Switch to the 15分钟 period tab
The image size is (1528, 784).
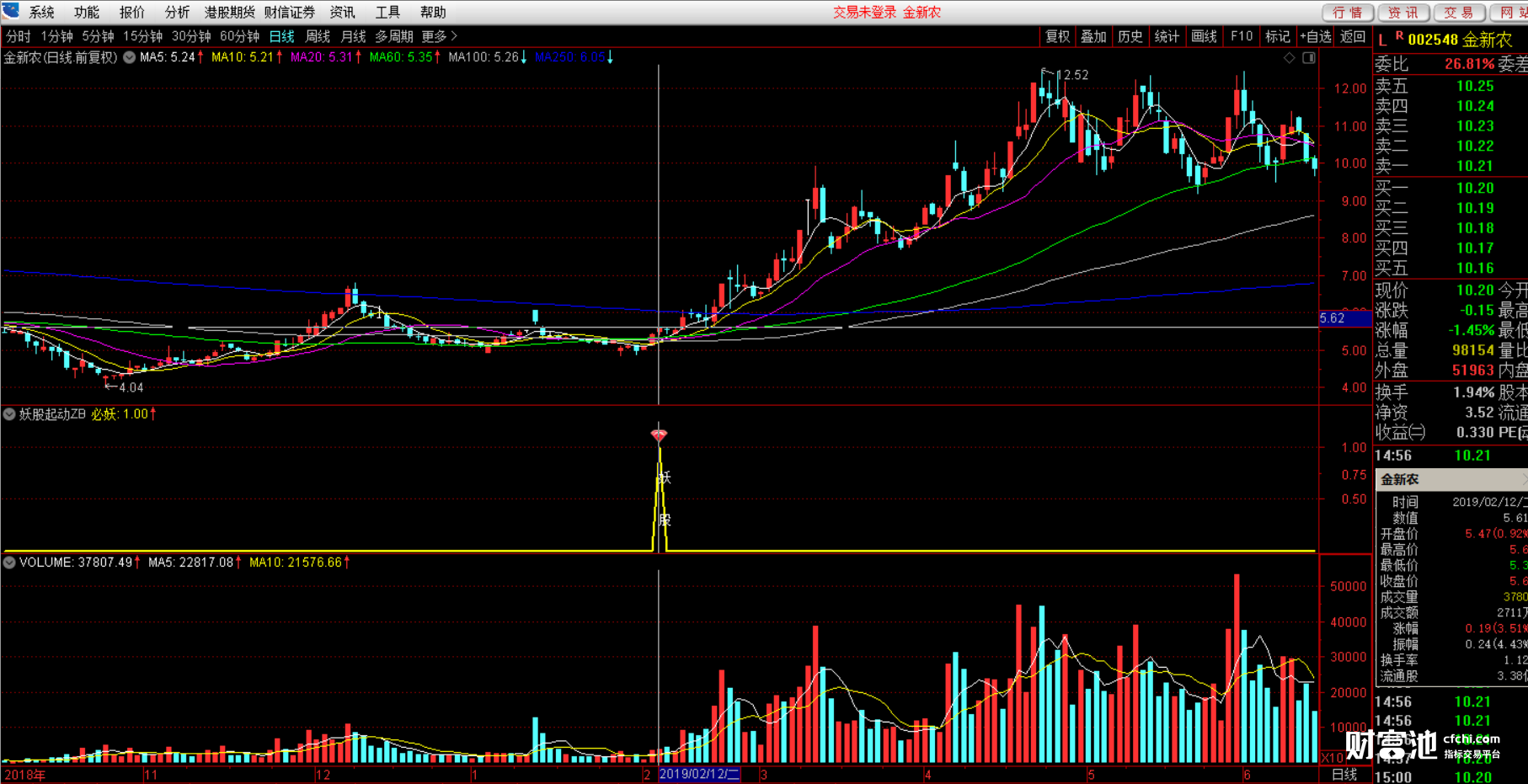pos(142,36)
